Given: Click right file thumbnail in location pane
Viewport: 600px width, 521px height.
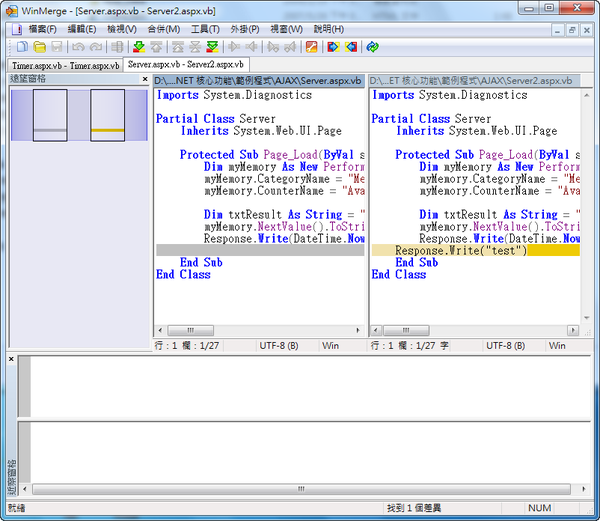Looking at the screenshot, I should click(x=108, y=115).
